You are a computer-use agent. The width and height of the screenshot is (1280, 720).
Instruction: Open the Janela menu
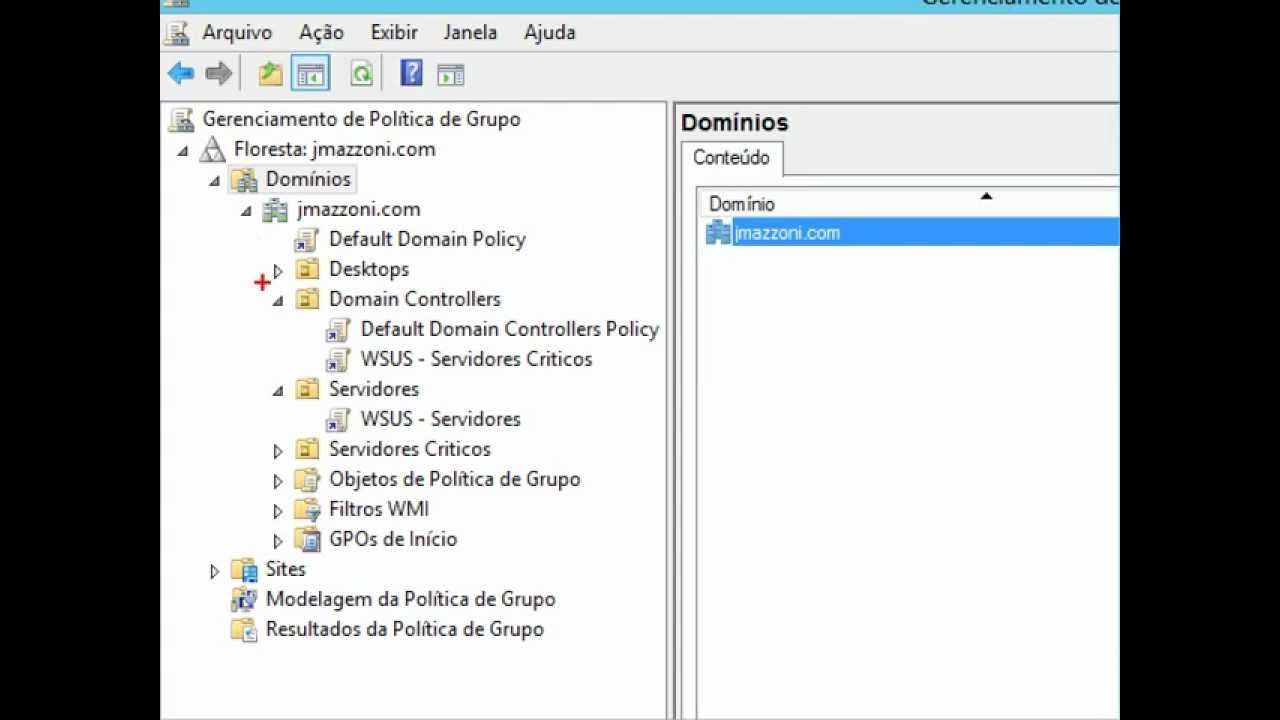coord(470,32)
